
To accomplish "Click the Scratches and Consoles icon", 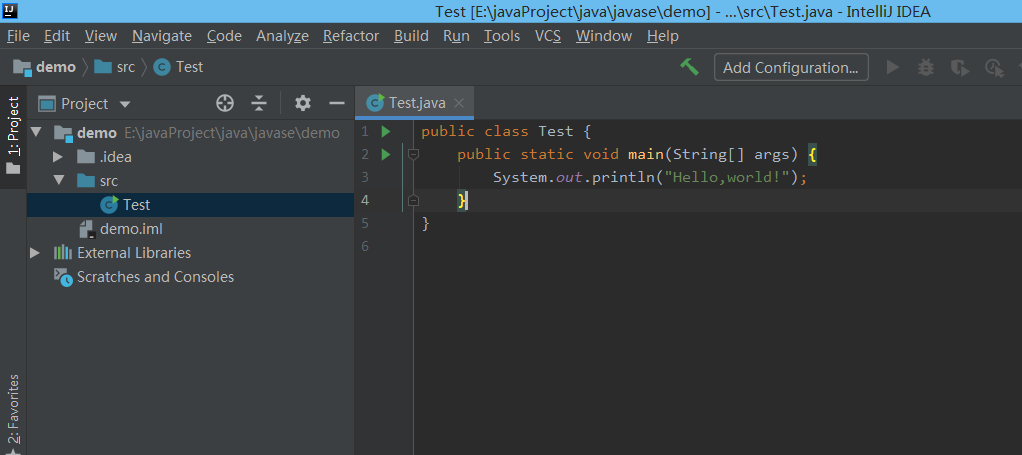I will [x=63, y=277].
